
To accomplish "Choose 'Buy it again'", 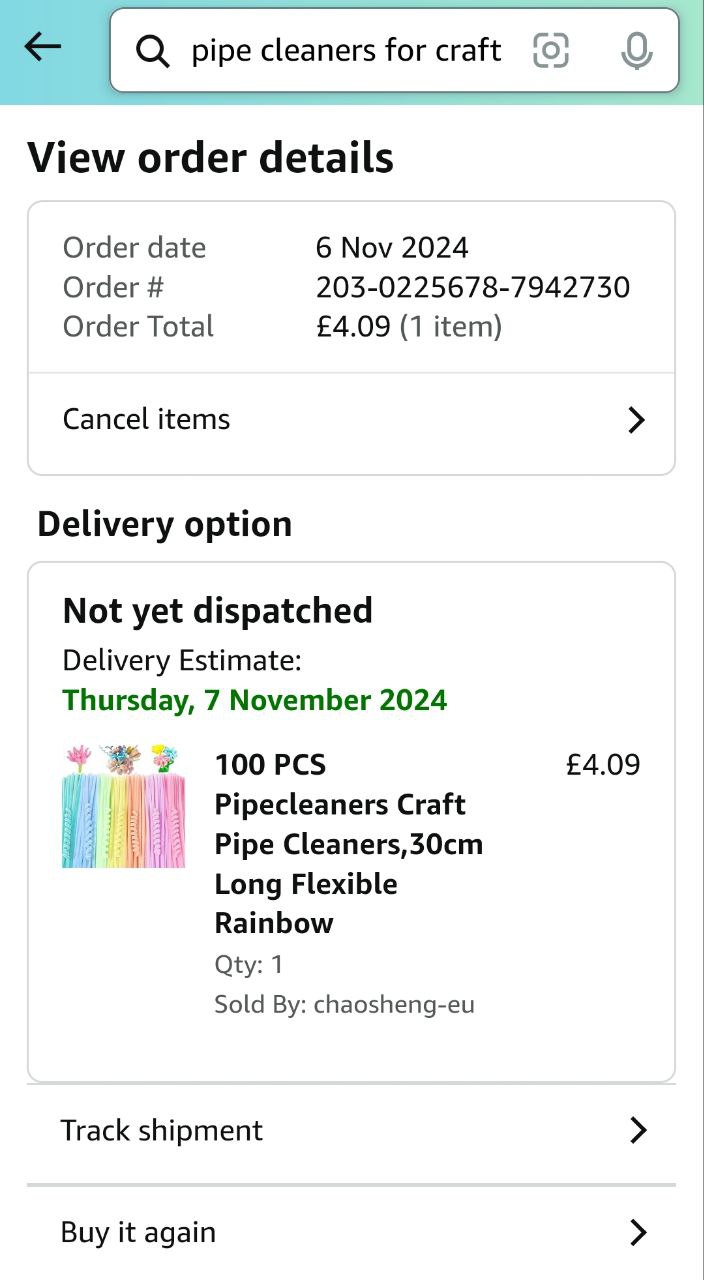I will coord(138,1232).
